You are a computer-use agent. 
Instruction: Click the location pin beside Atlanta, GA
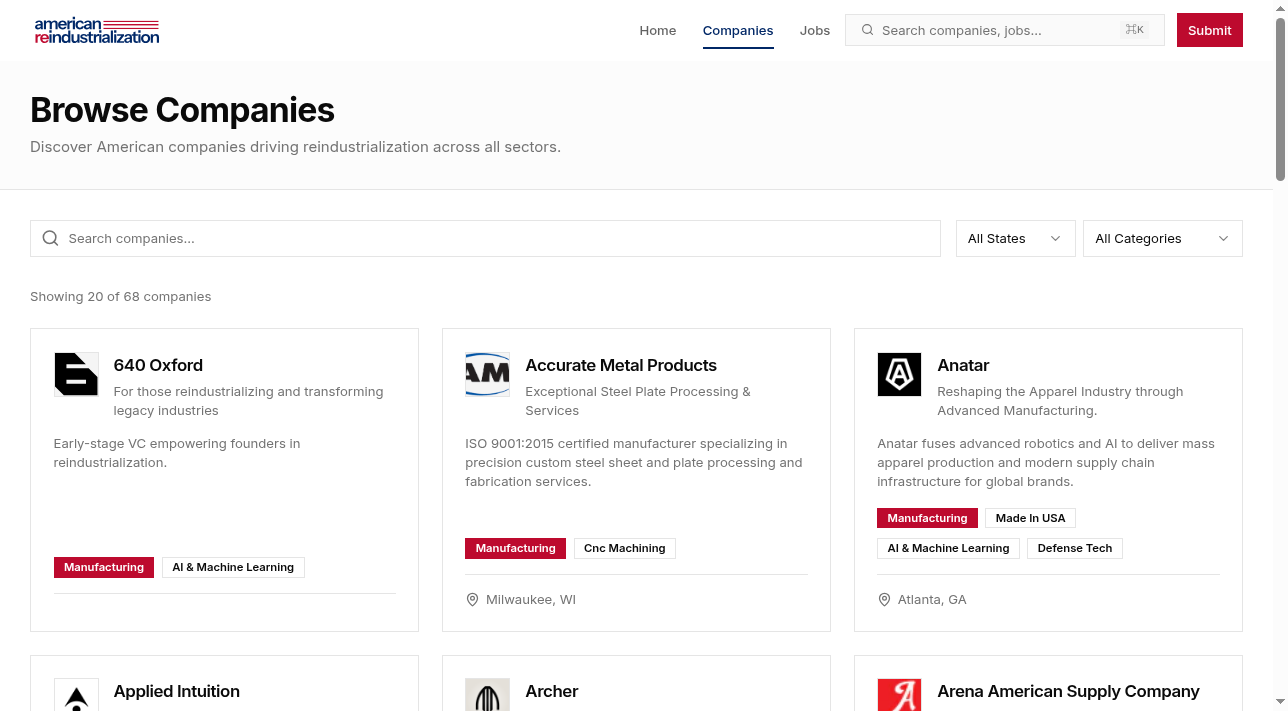884,599
